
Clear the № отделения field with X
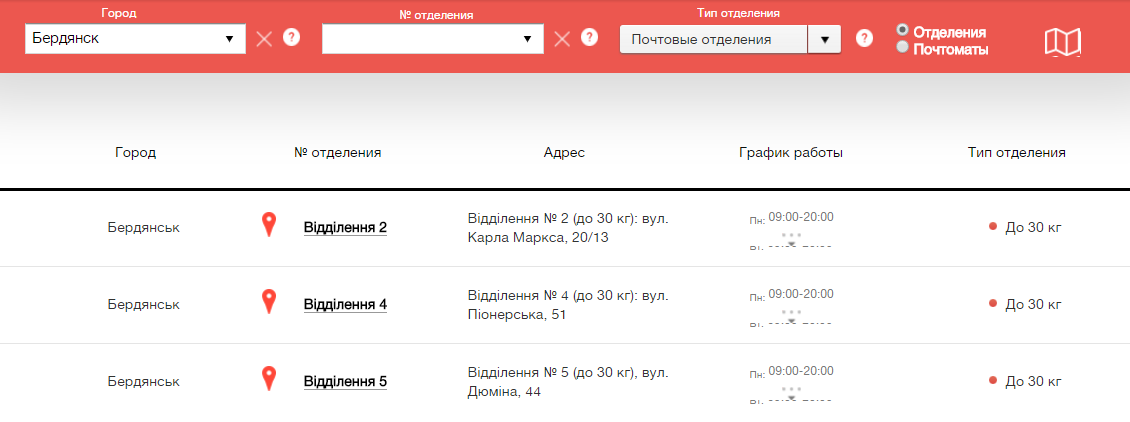pos(562,39)
